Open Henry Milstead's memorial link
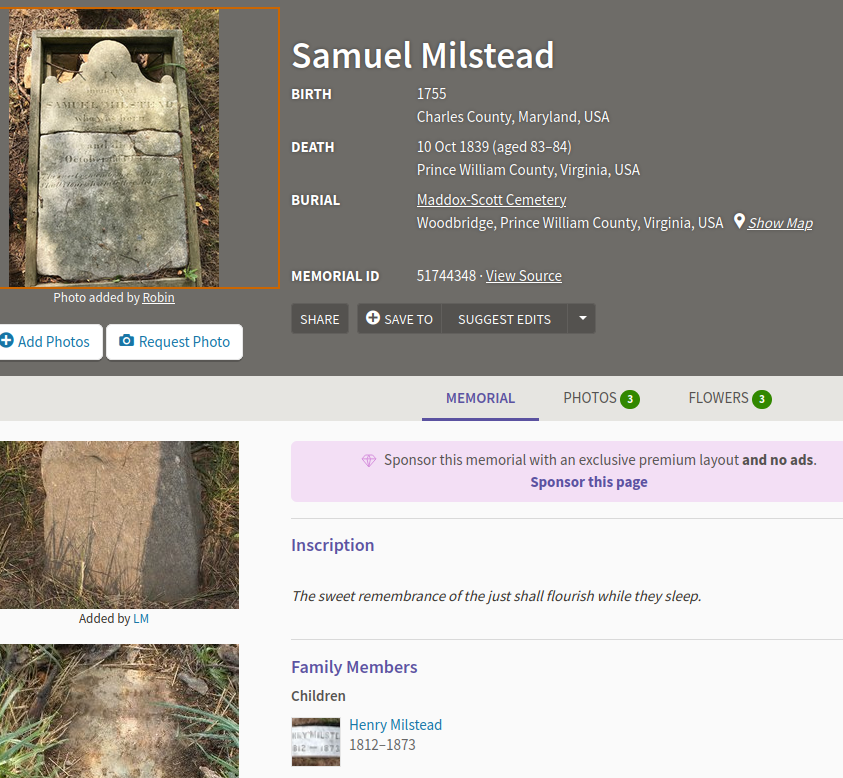The height and width of the screenshot is (778, 843). 395,725
